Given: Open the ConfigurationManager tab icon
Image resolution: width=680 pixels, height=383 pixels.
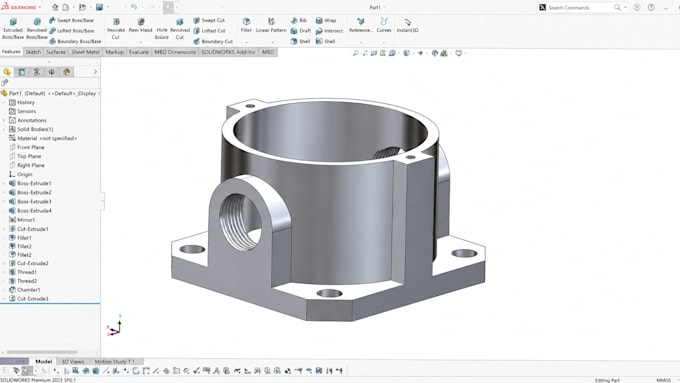Looking at the screenshot, I should pos(37,72).
